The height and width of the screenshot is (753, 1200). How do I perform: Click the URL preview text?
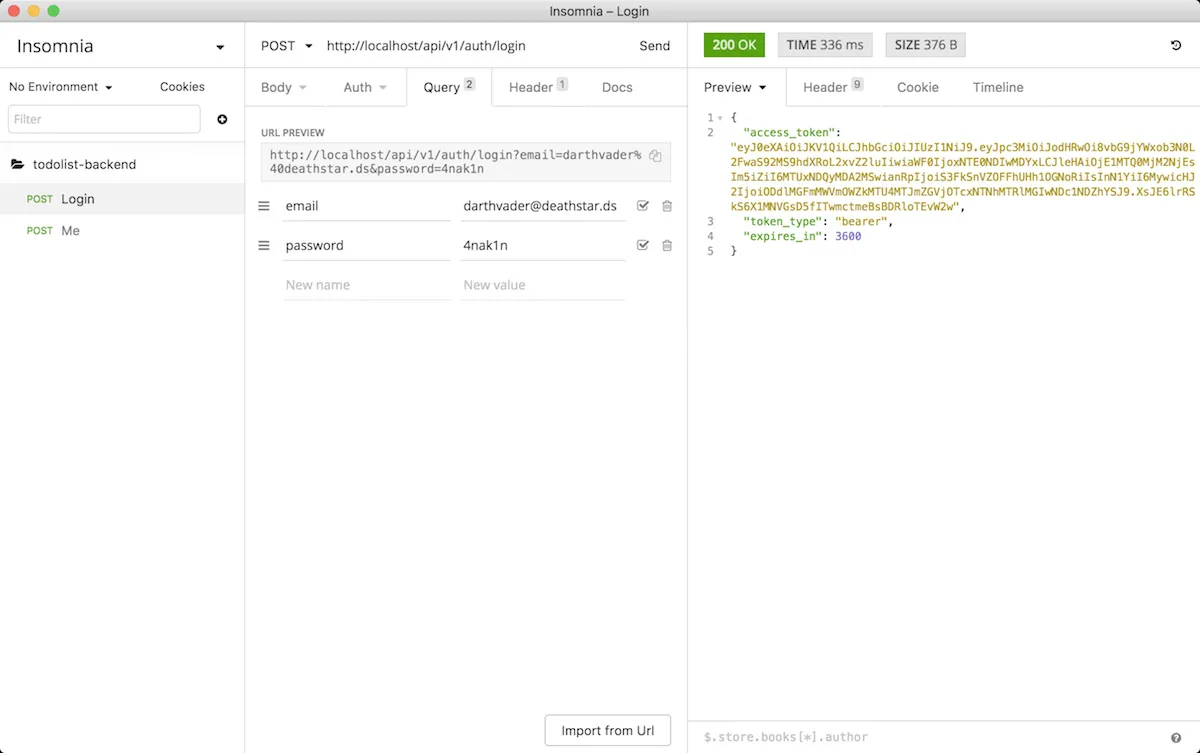455,162
